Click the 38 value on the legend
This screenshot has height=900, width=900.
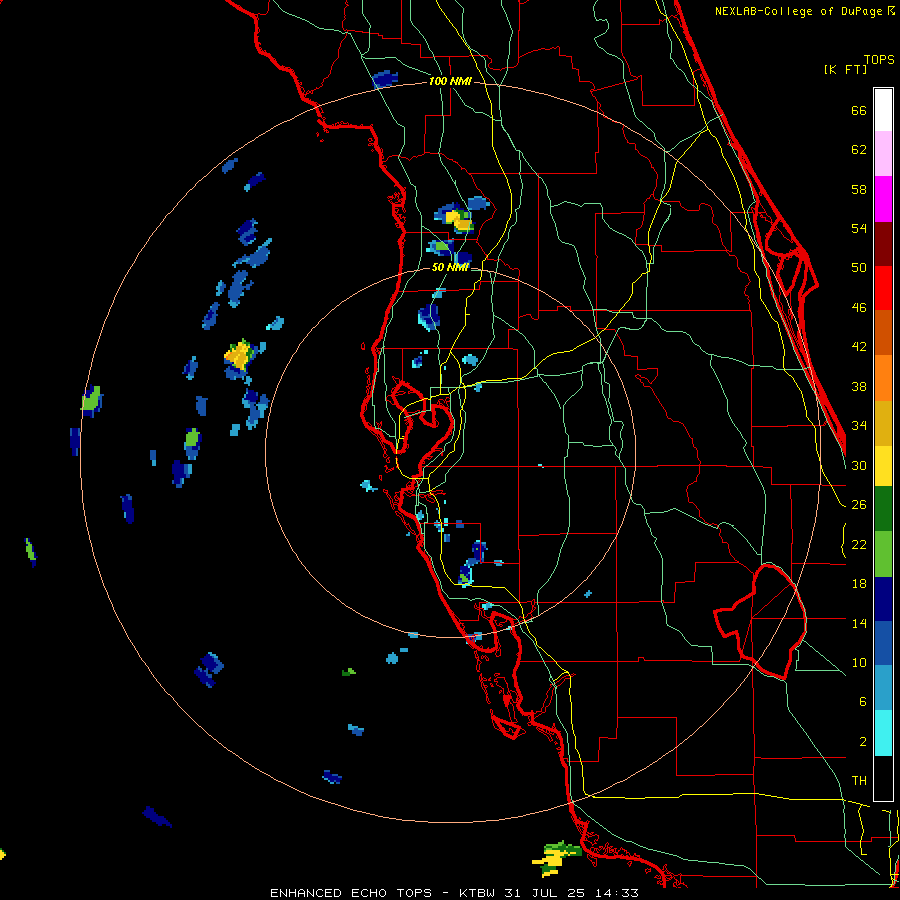859,386
